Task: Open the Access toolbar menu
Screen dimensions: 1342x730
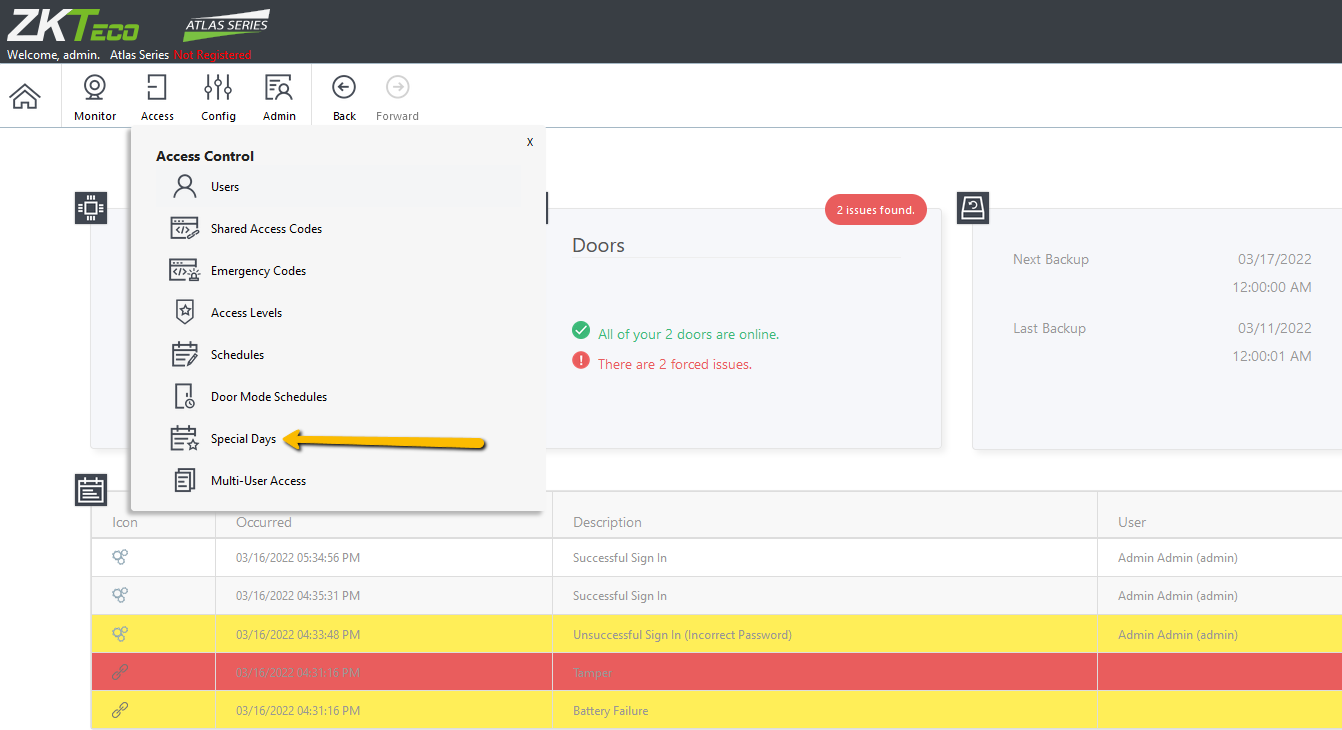Action: (157, 98)
